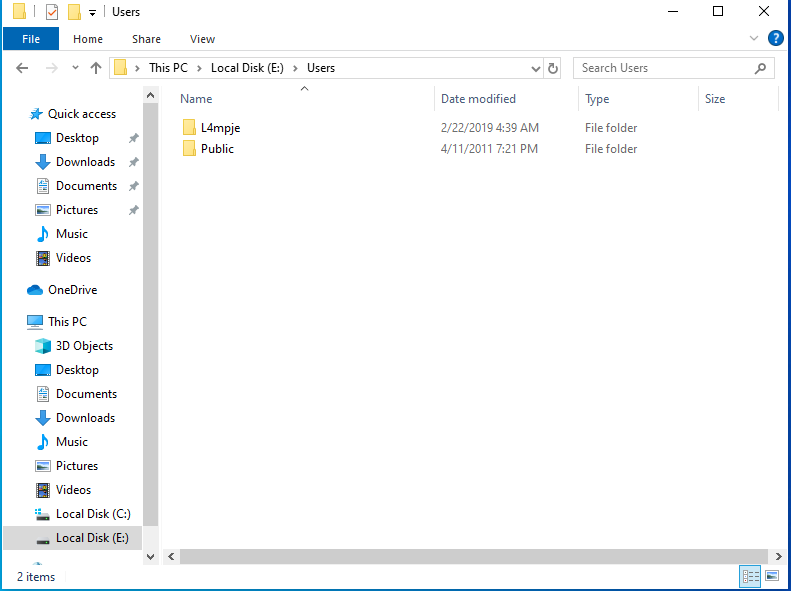Click the Users breadcrumb in address bar
This screenshot has height=591, width=791.
321,68
